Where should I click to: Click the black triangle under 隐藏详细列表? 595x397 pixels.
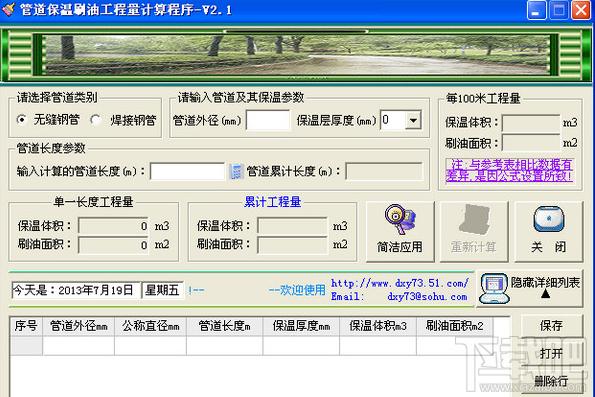pyautogui.click(x=545, y=293)
